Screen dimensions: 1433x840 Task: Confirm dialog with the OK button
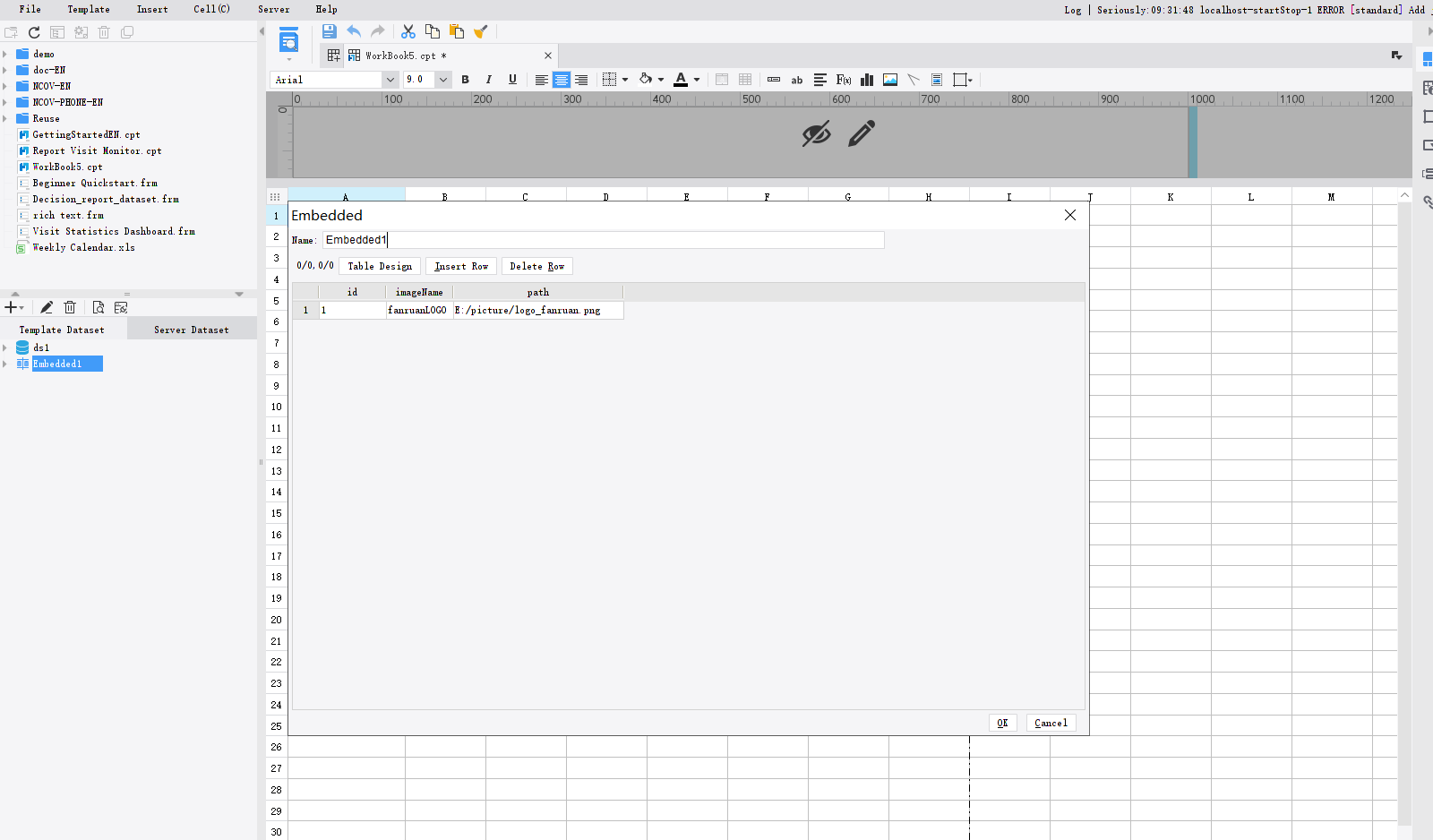[1002, 723]
